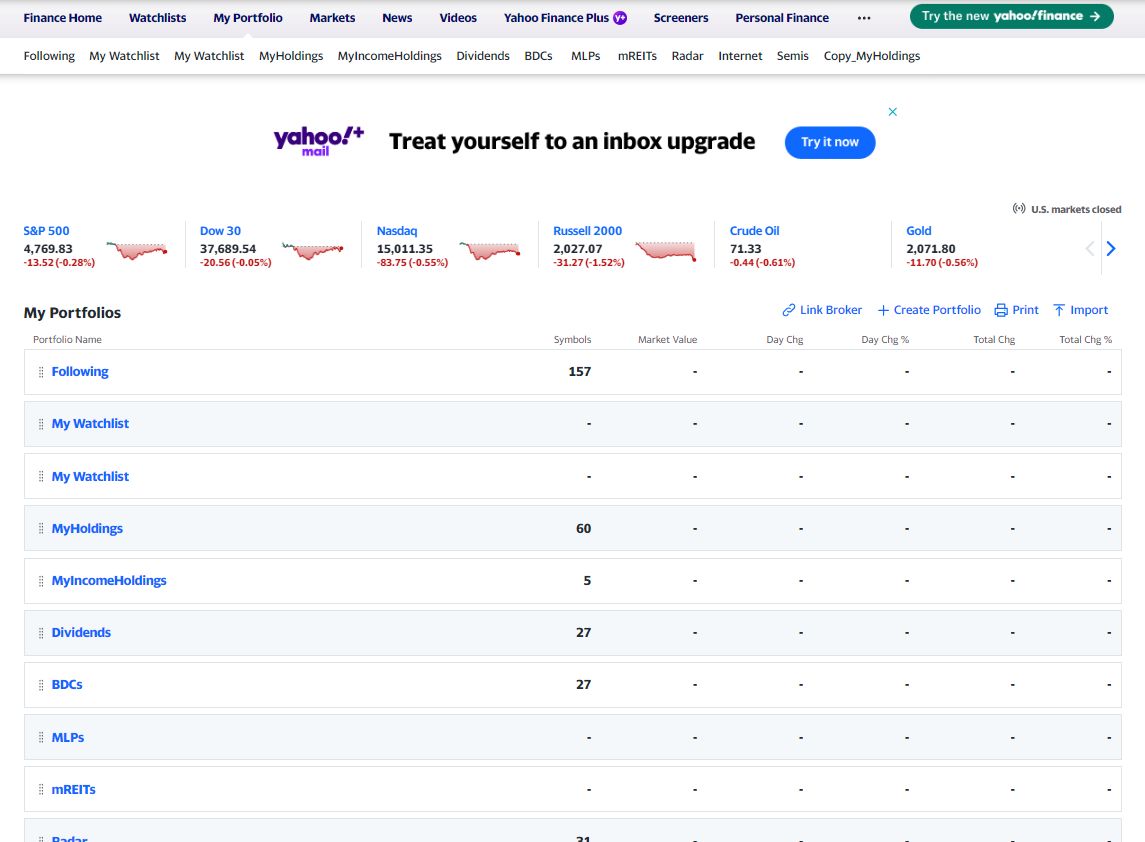Click the Create Portfolio plus icon

(883, 310)
